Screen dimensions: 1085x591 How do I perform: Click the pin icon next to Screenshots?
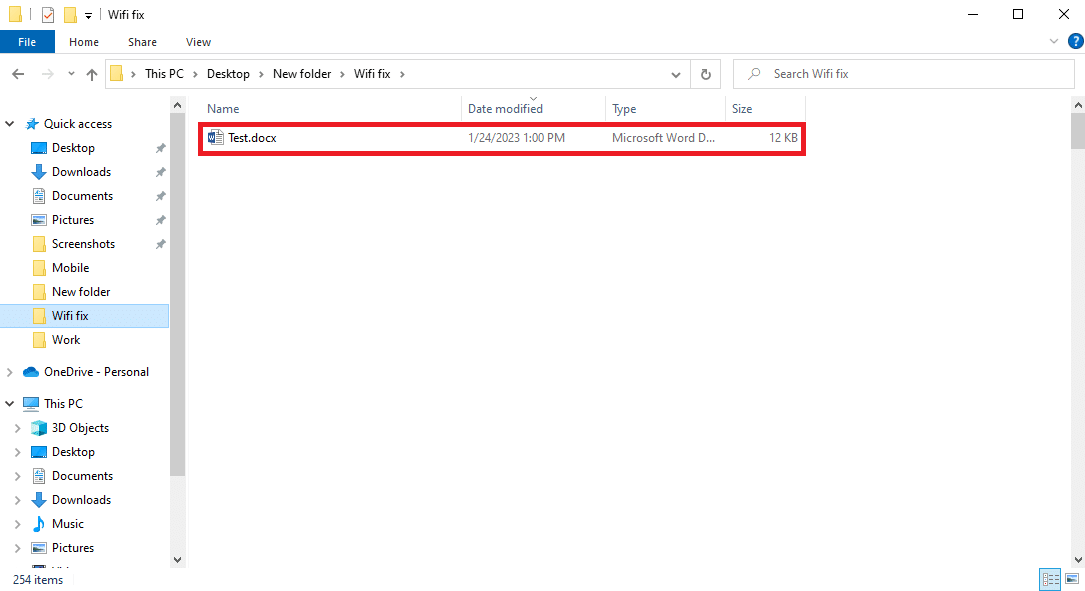(x=161, y=244)
